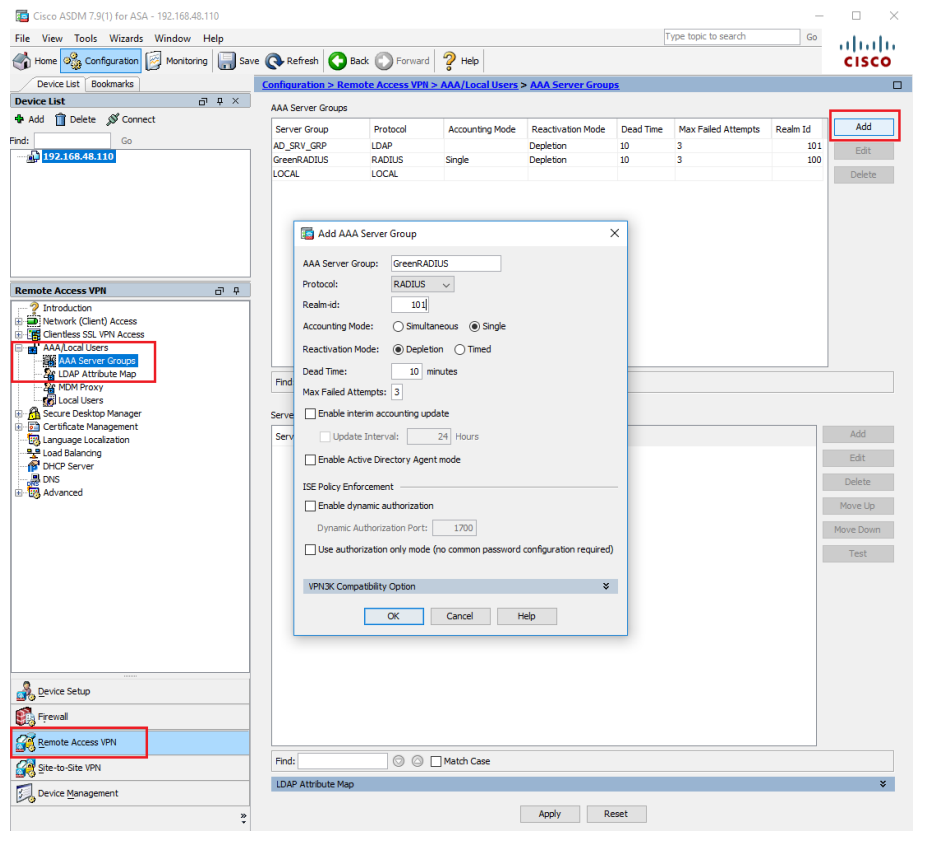Viewport: 926px width, 841px height.
Task: Select the Simultaneous accounting mode
Action: [398, 328]
